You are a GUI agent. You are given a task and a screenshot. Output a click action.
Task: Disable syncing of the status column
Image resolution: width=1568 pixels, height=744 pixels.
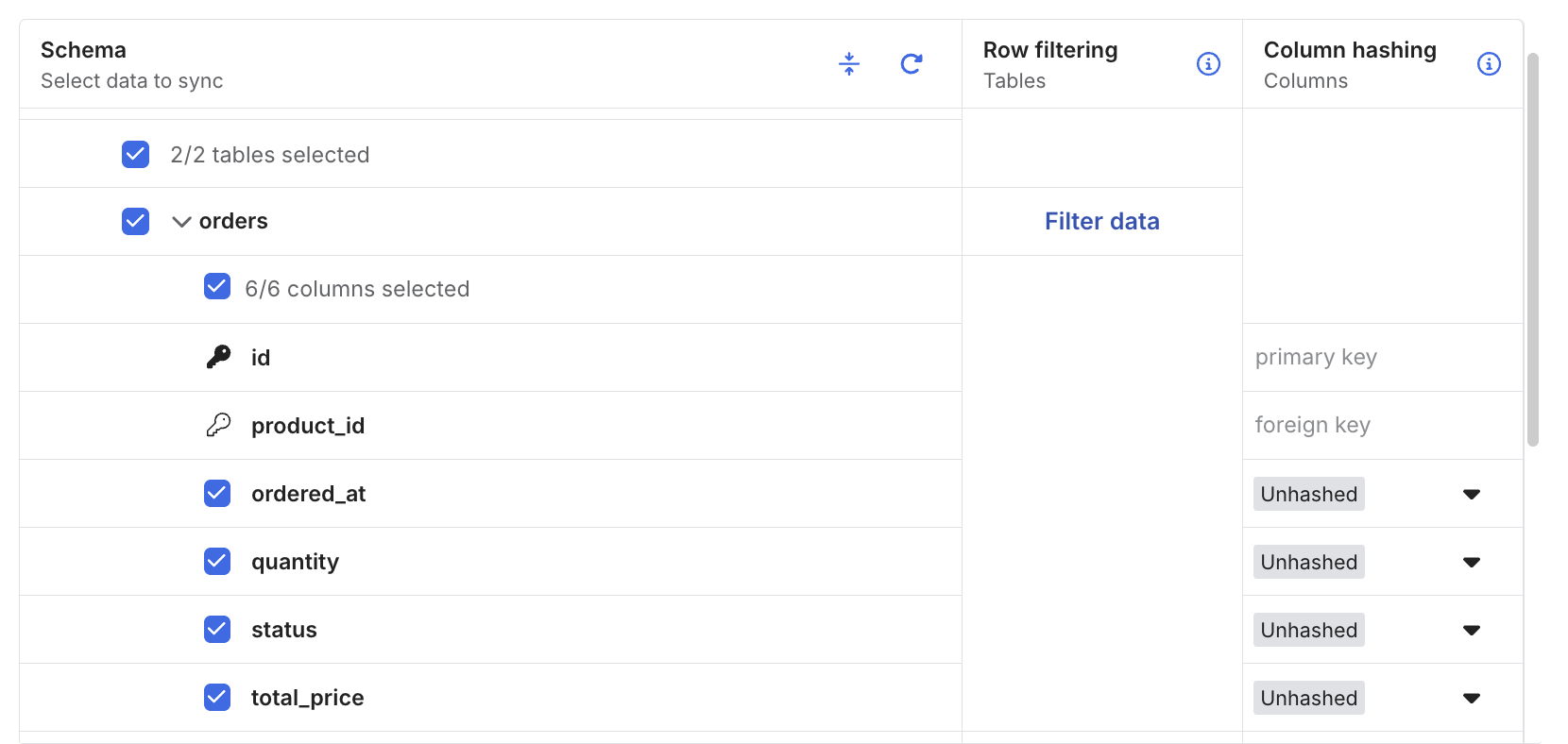[x=217, y=629]
